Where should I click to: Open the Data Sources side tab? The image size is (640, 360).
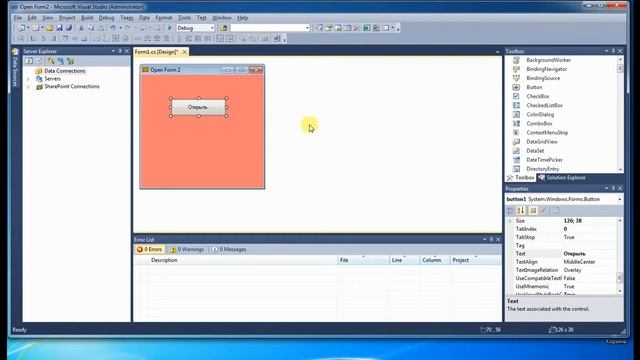(x=15, y=68)
